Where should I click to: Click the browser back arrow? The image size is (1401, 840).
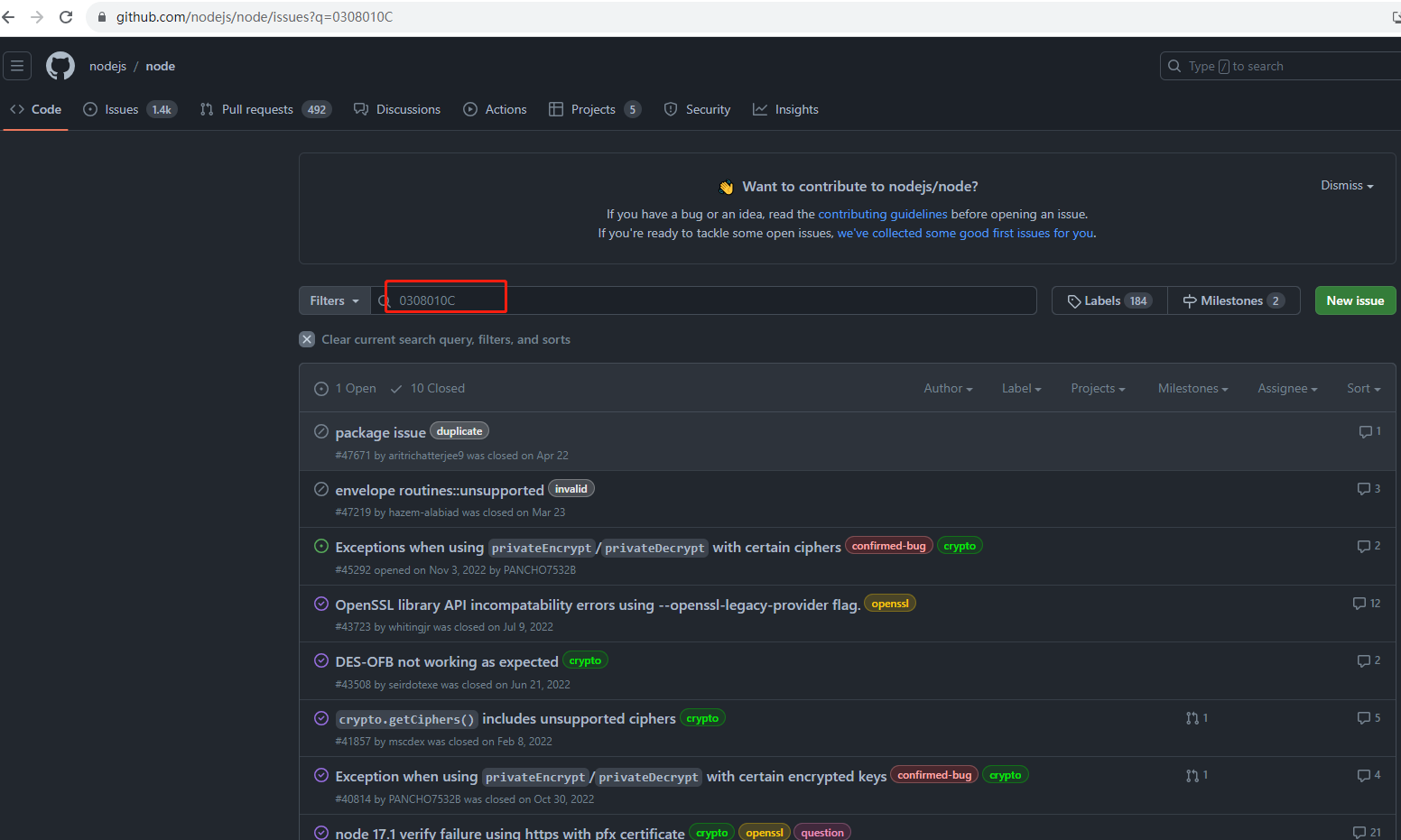point(9,16)
